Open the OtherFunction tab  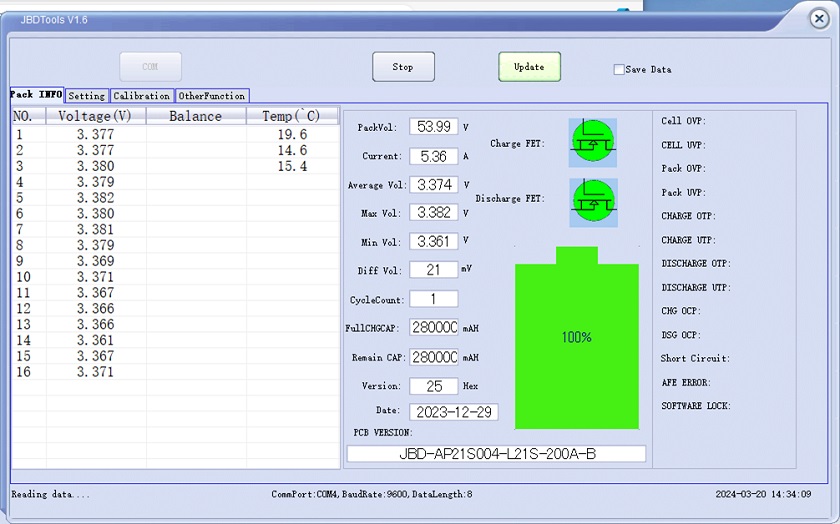[x=212, y=96]
